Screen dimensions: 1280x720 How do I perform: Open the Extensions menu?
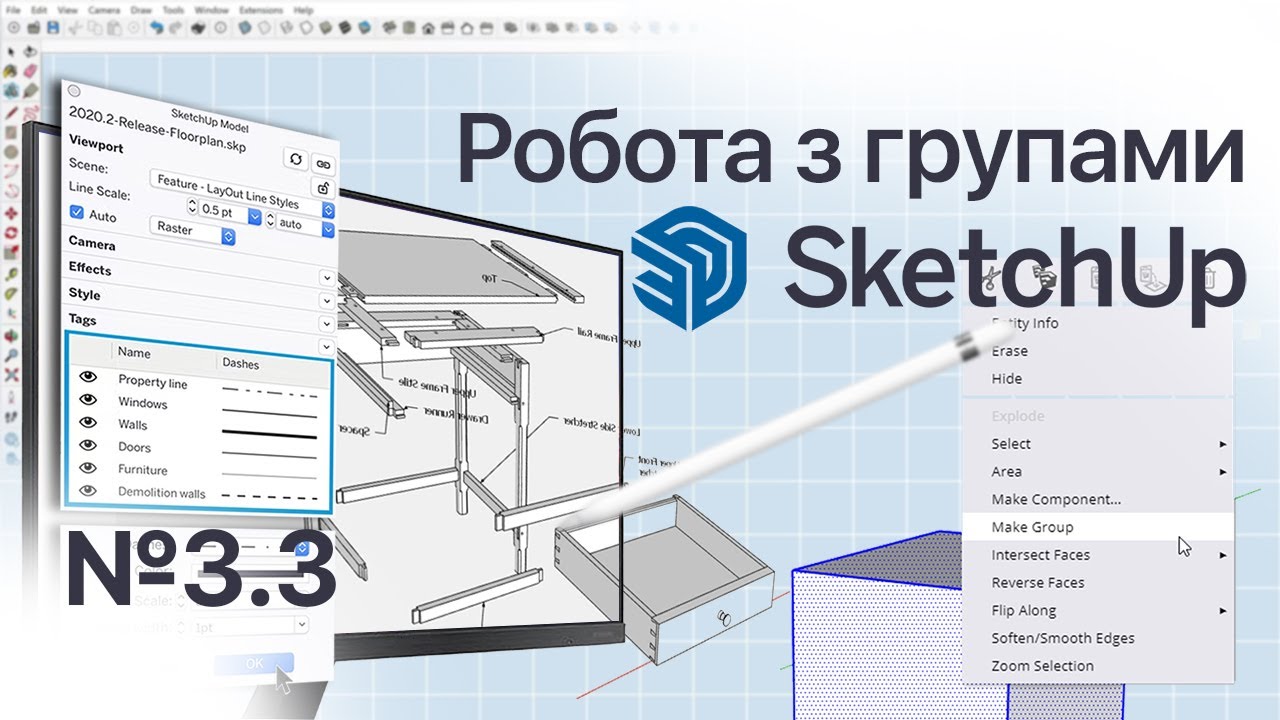point(261,10)
